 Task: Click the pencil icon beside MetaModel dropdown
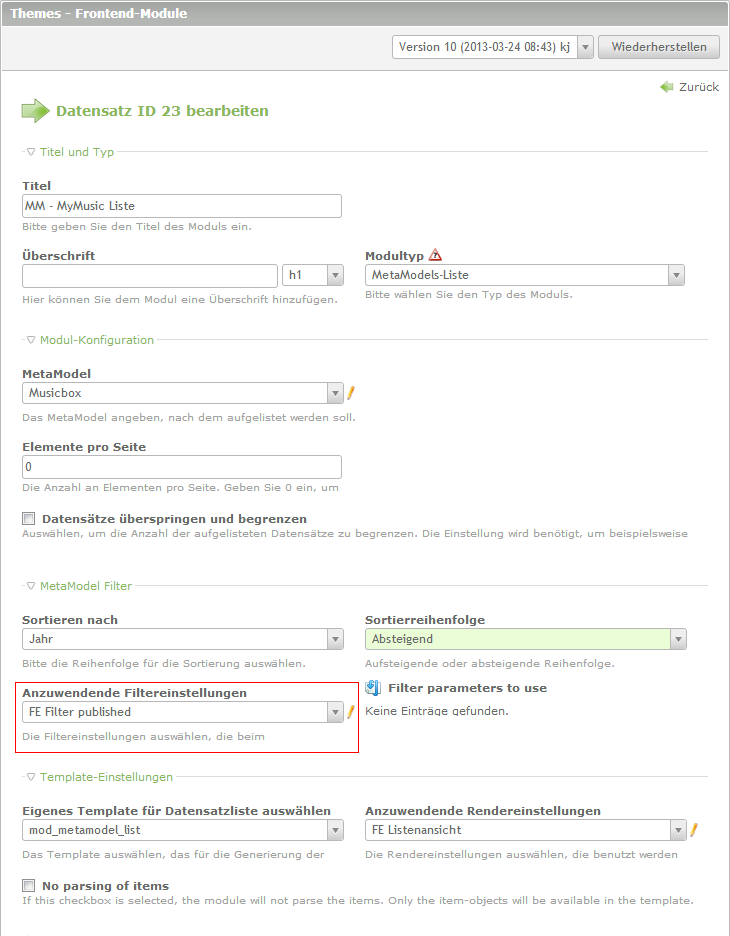coord(351,393)
